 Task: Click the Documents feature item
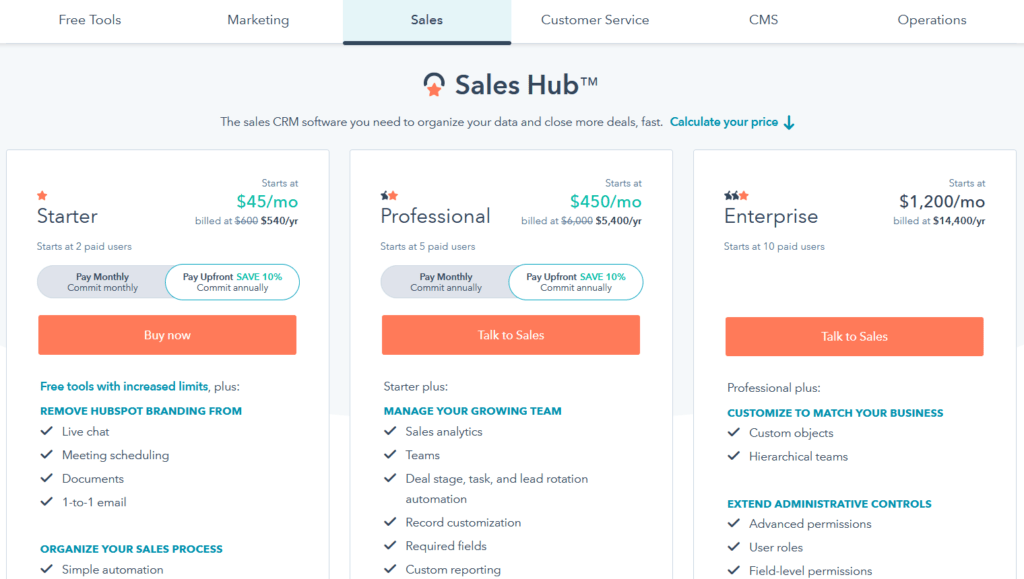pos(93,478)
